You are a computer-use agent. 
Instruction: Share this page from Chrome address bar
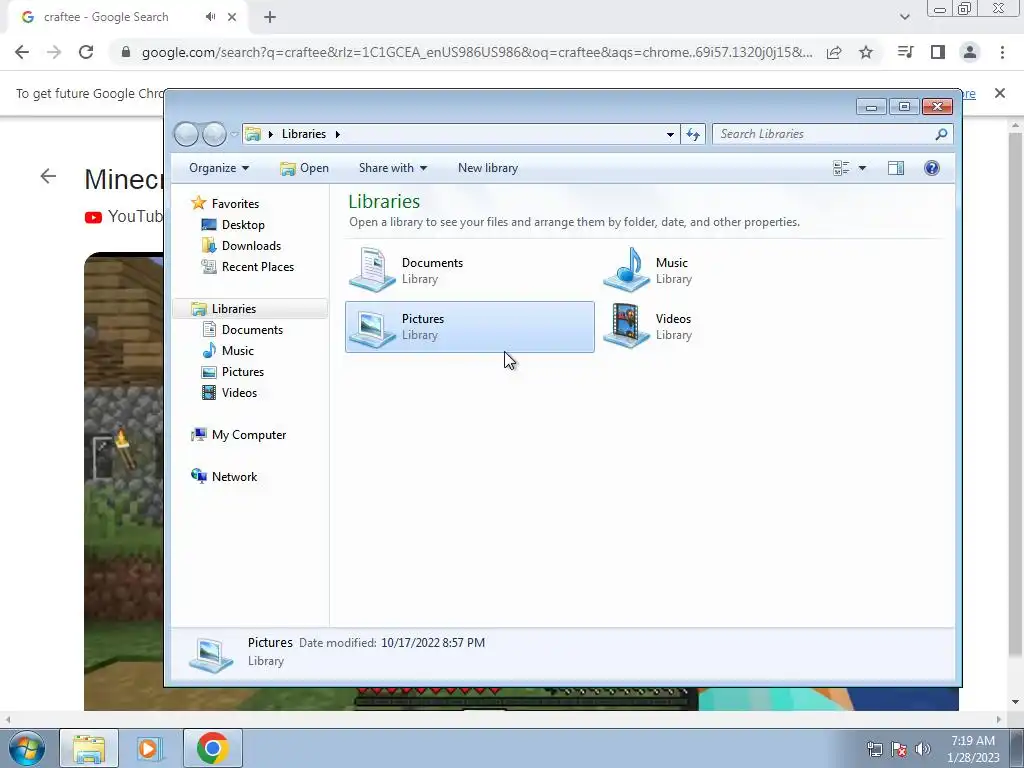pos(834,52)
